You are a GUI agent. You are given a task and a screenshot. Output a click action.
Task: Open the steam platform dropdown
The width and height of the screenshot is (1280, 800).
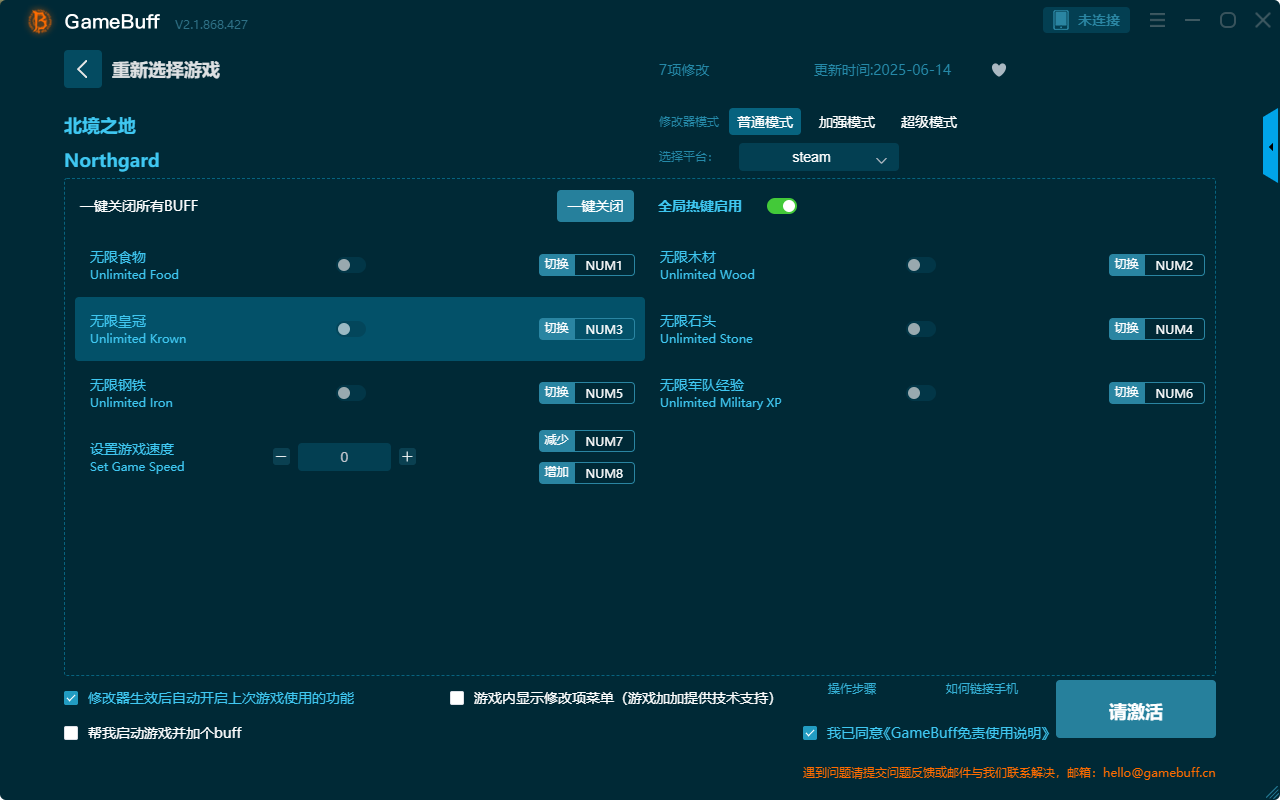point(819,157)
